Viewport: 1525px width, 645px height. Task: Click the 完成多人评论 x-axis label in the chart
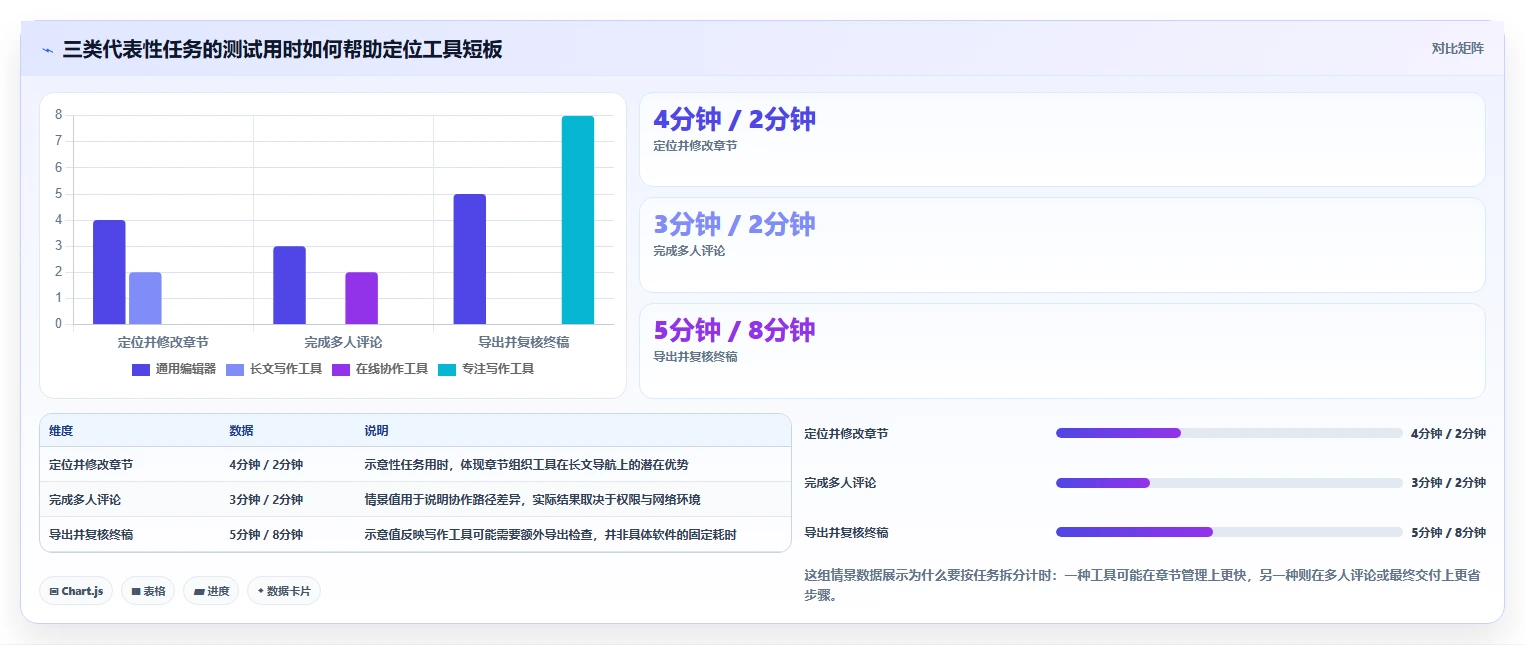point(343,342)
